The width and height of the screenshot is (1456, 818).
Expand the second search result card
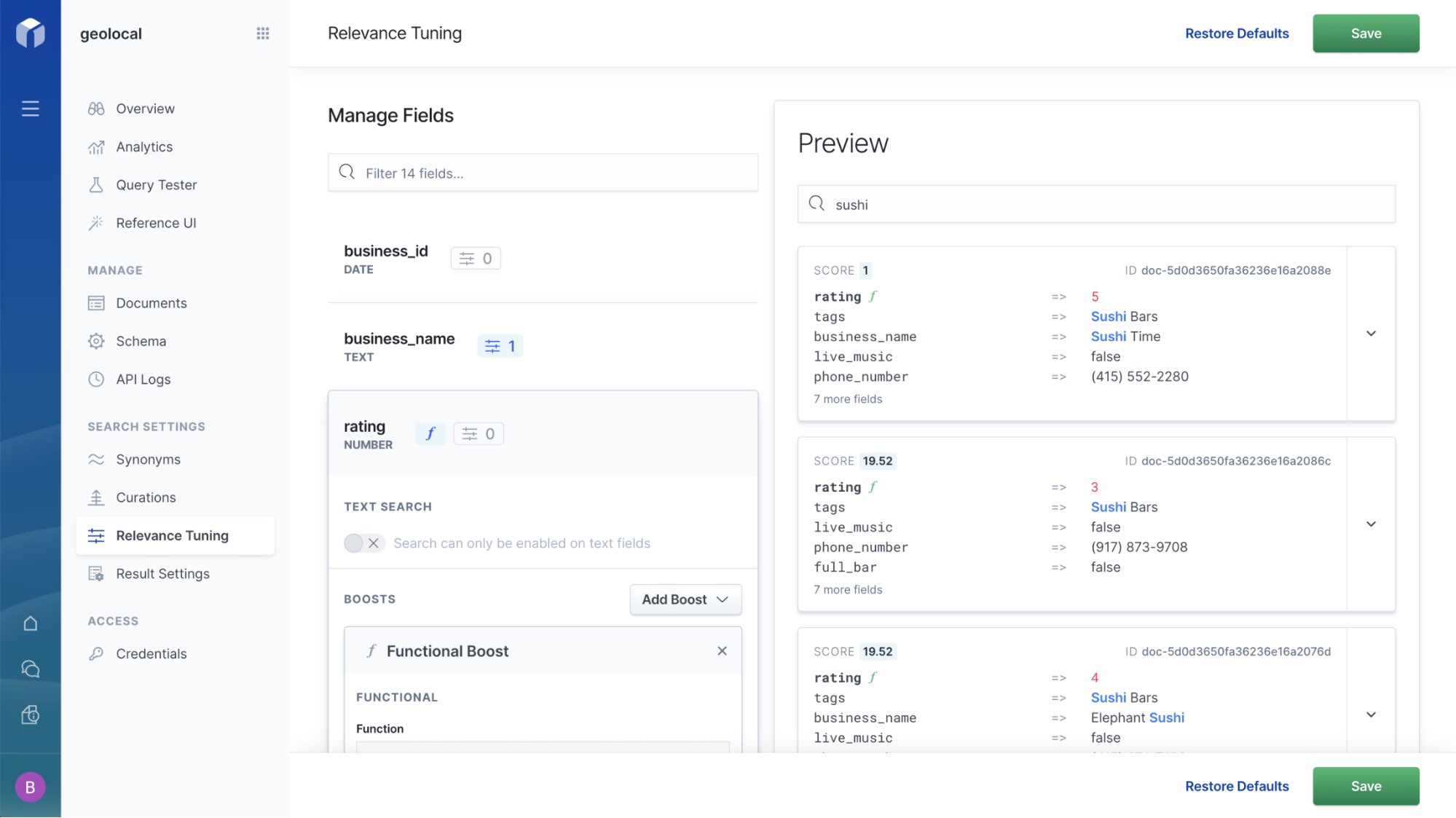point(1370,523)
